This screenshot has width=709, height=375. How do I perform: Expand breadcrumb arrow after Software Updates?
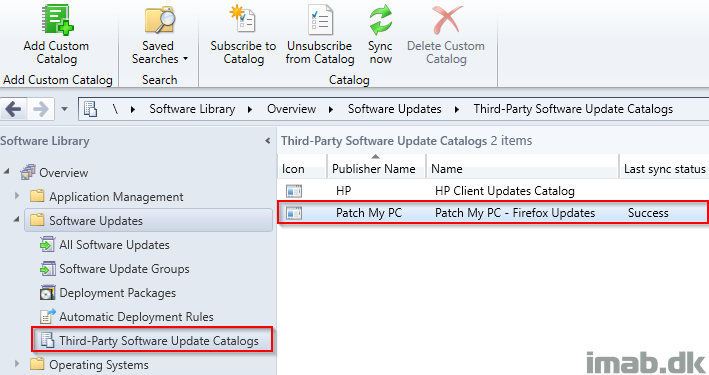(457, 109)
